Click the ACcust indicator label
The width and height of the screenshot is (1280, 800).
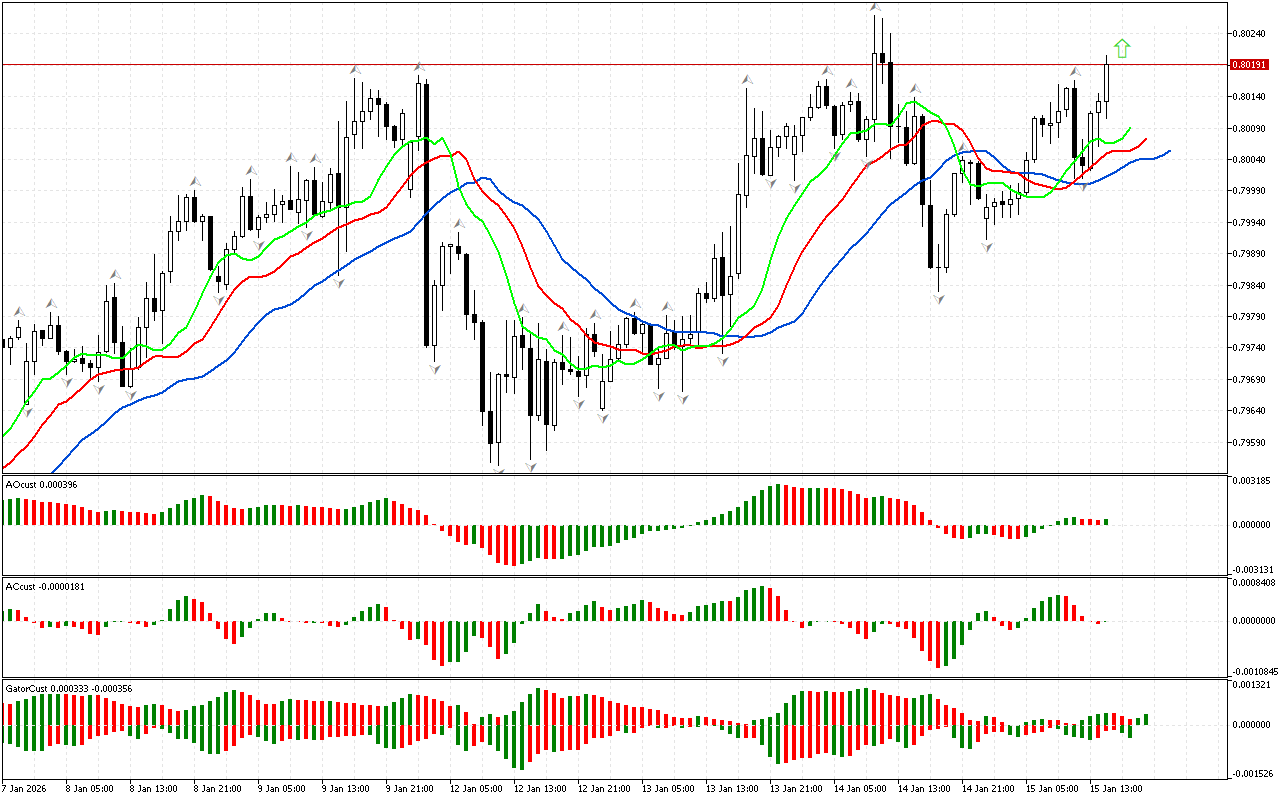(x=45, y=586)
